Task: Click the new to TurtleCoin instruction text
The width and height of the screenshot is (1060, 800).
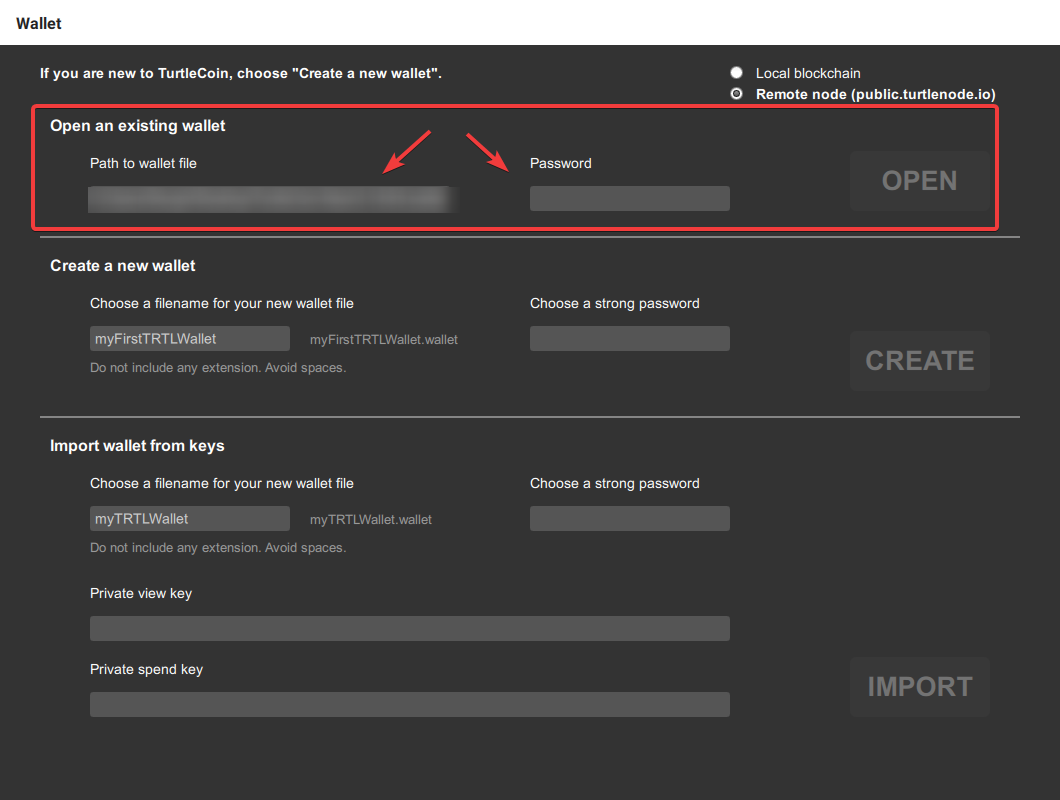Action: (x=240, y=73)
